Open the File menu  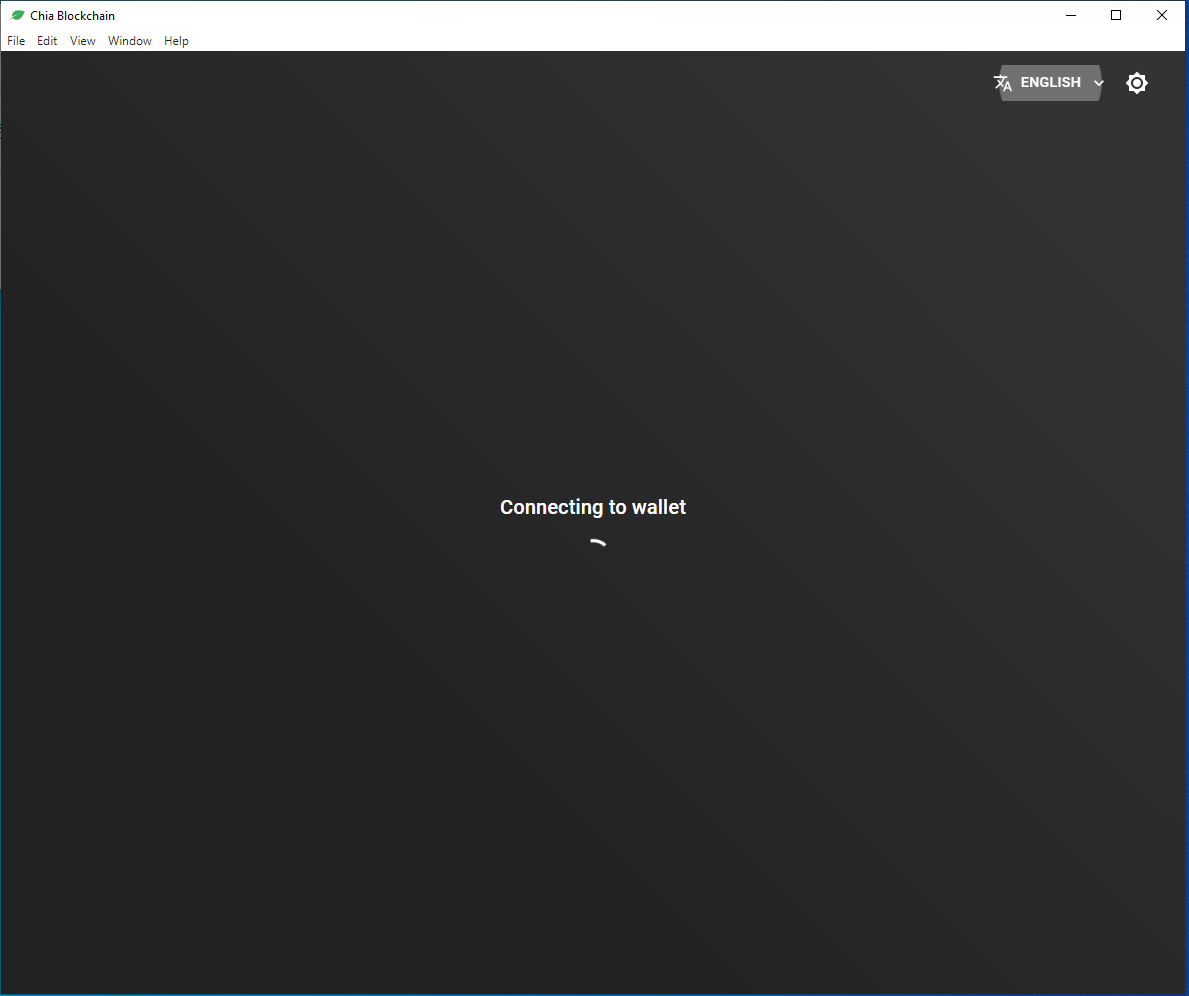(16, 41)
